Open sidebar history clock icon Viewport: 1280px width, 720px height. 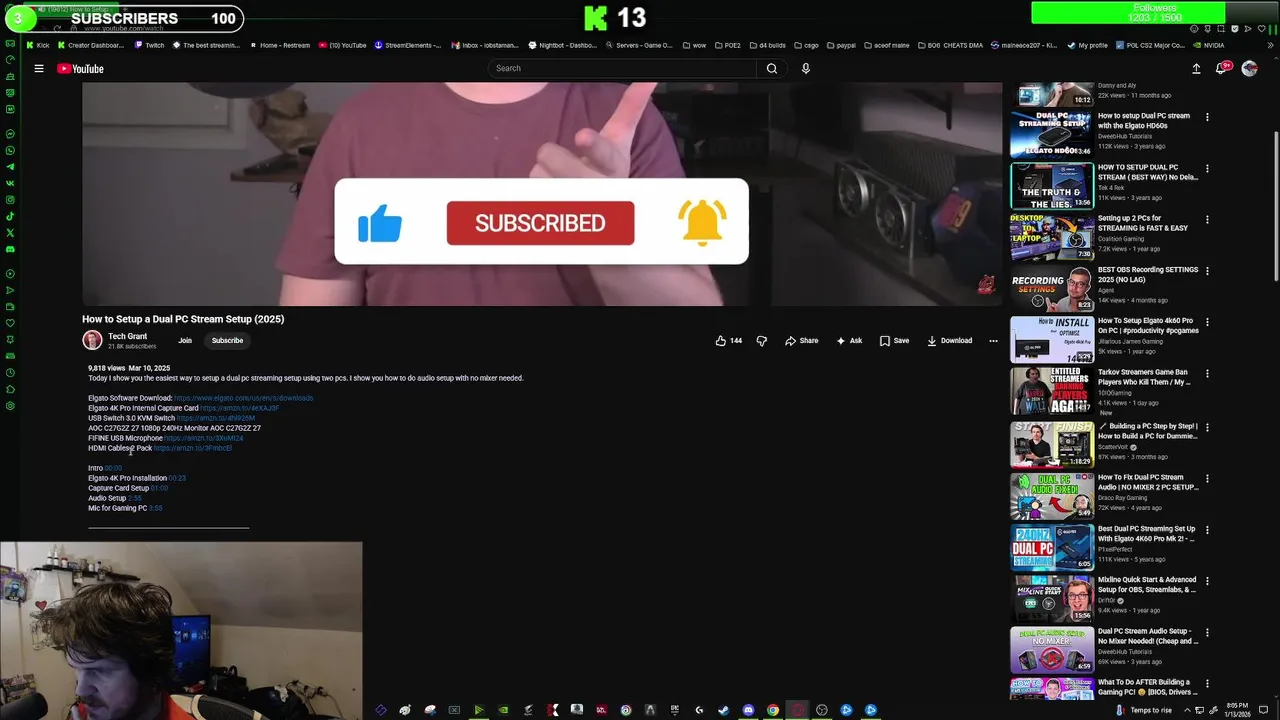click(10, 372)
